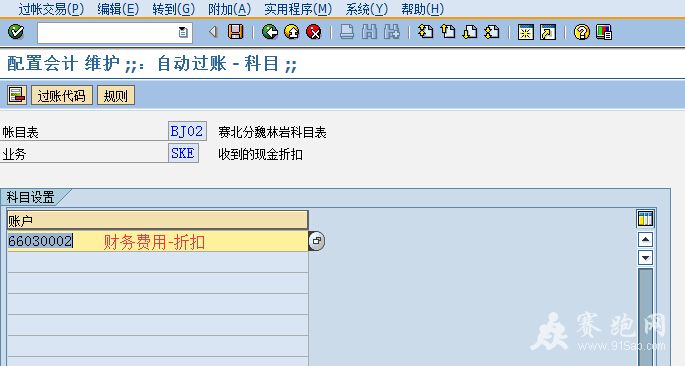Open the 实用程序(M) menu
Screen dimensions: 685x366
point(298,9)
